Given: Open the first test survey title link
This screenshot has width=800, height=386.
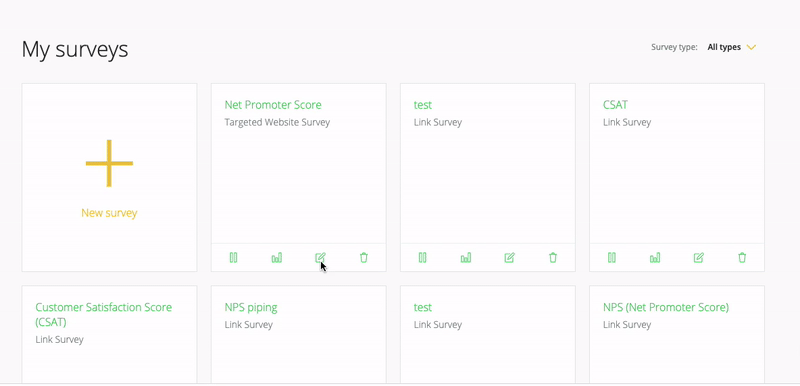Looking at the screenshot, I should [x=423, y=105].
